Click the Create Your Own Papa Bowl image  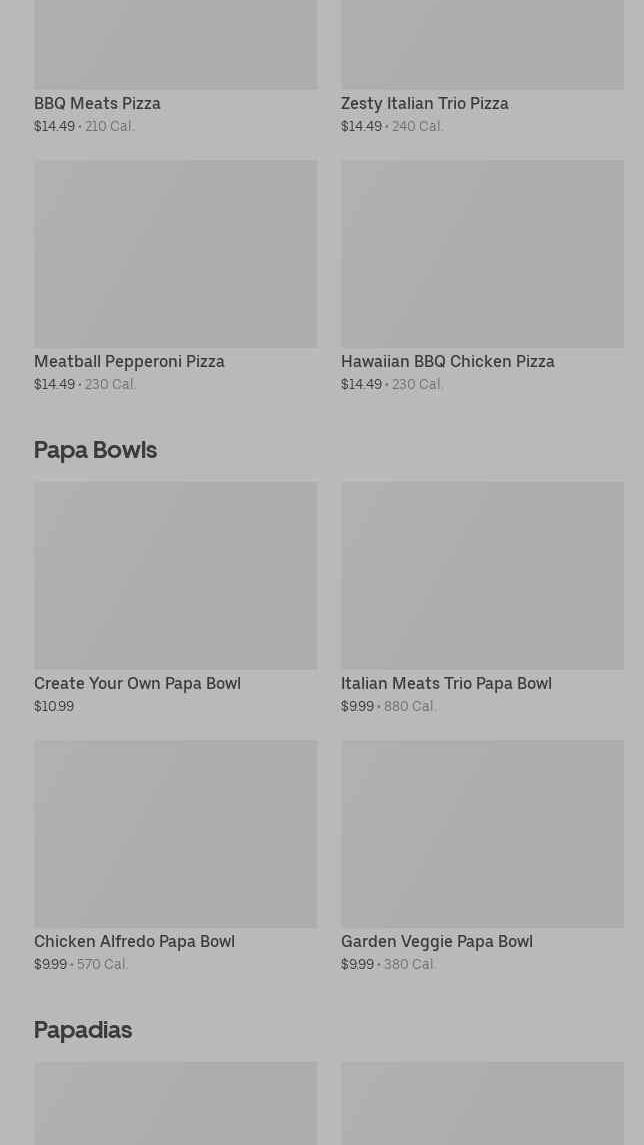(x=175, y=576)
